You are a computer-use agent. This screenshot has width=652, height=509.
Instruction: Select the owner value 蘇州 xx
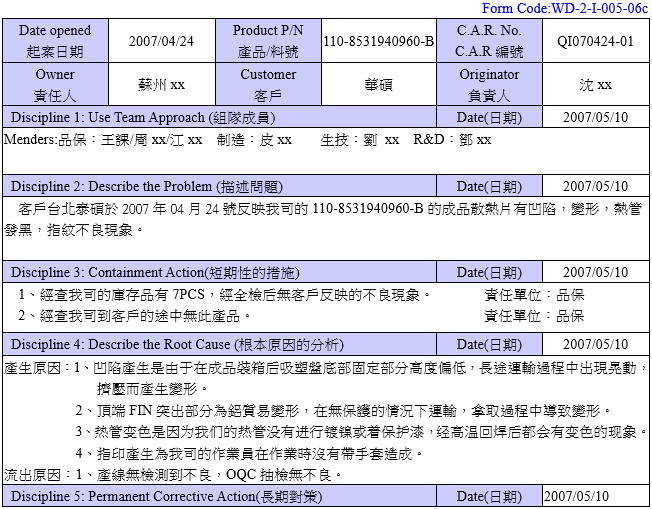click(161, 85)
